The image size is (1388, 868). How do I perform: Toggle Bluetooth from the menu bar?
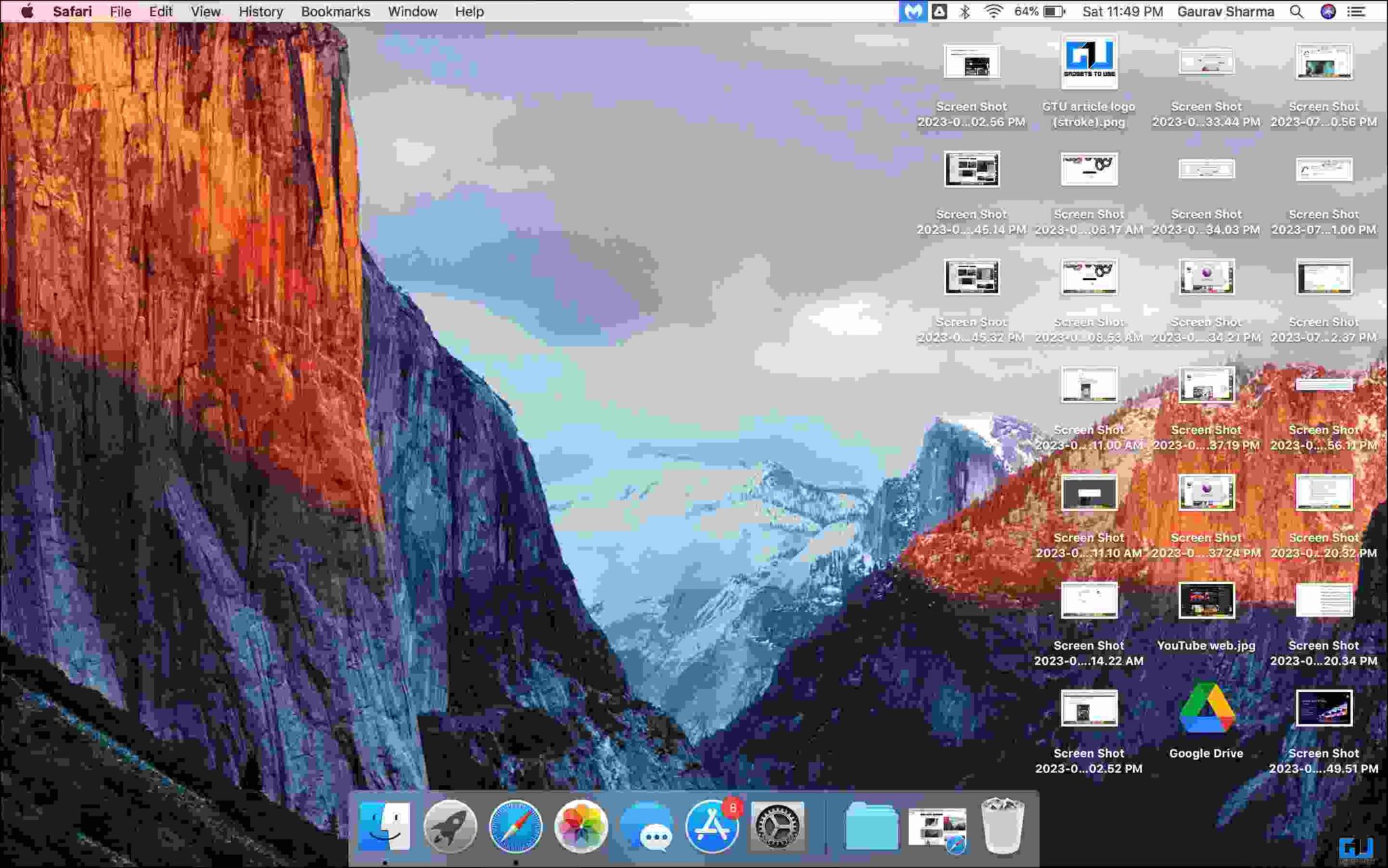point(964,12)
